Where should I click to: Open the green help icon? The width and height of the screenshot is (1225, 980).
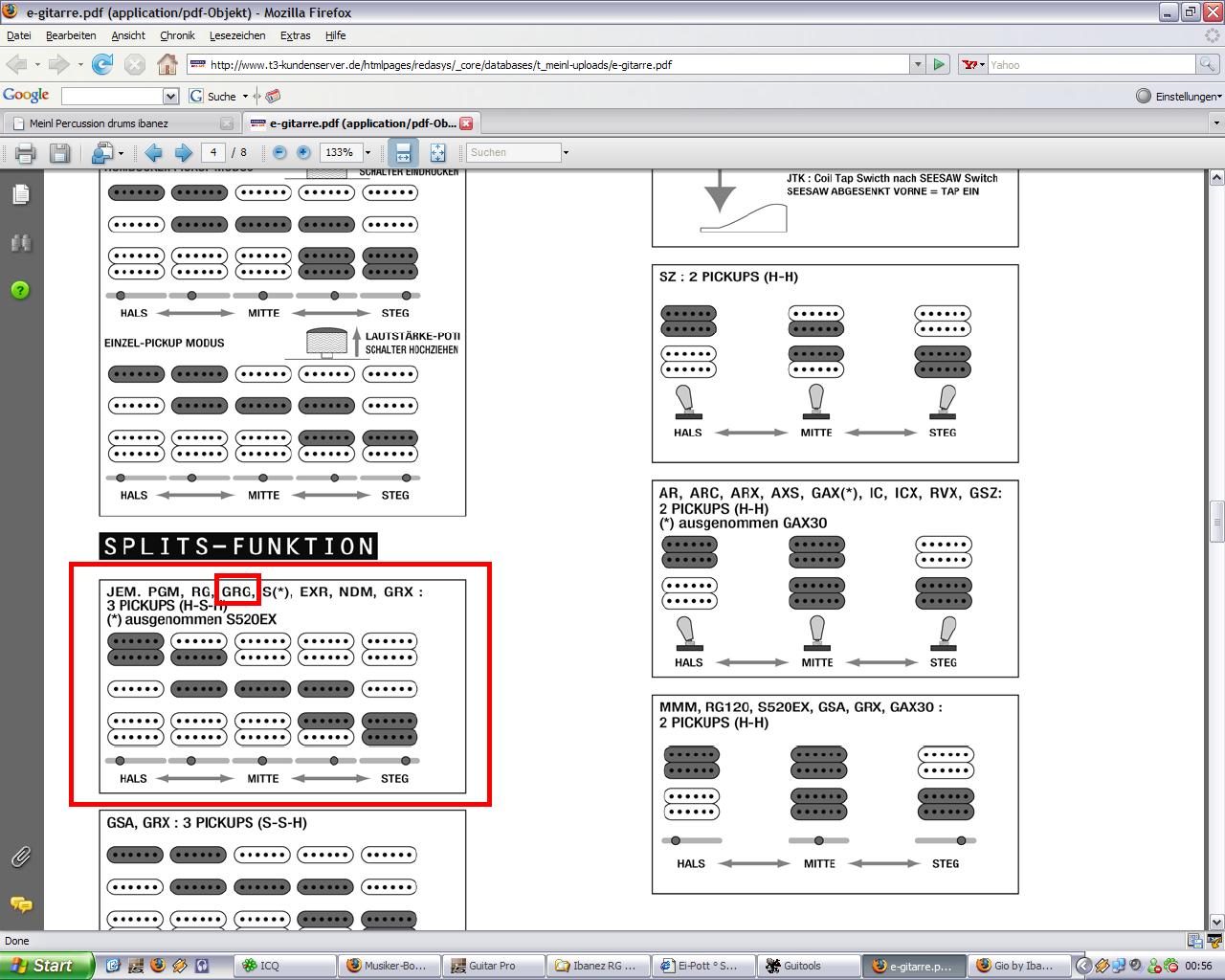(20, 290)
